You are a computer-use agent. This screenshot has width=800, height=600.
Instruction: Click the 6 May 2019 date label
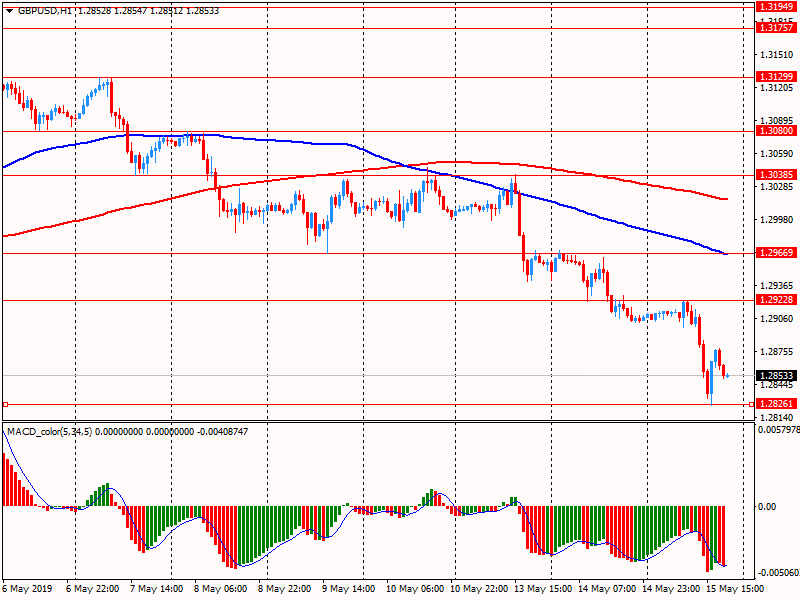29,590
